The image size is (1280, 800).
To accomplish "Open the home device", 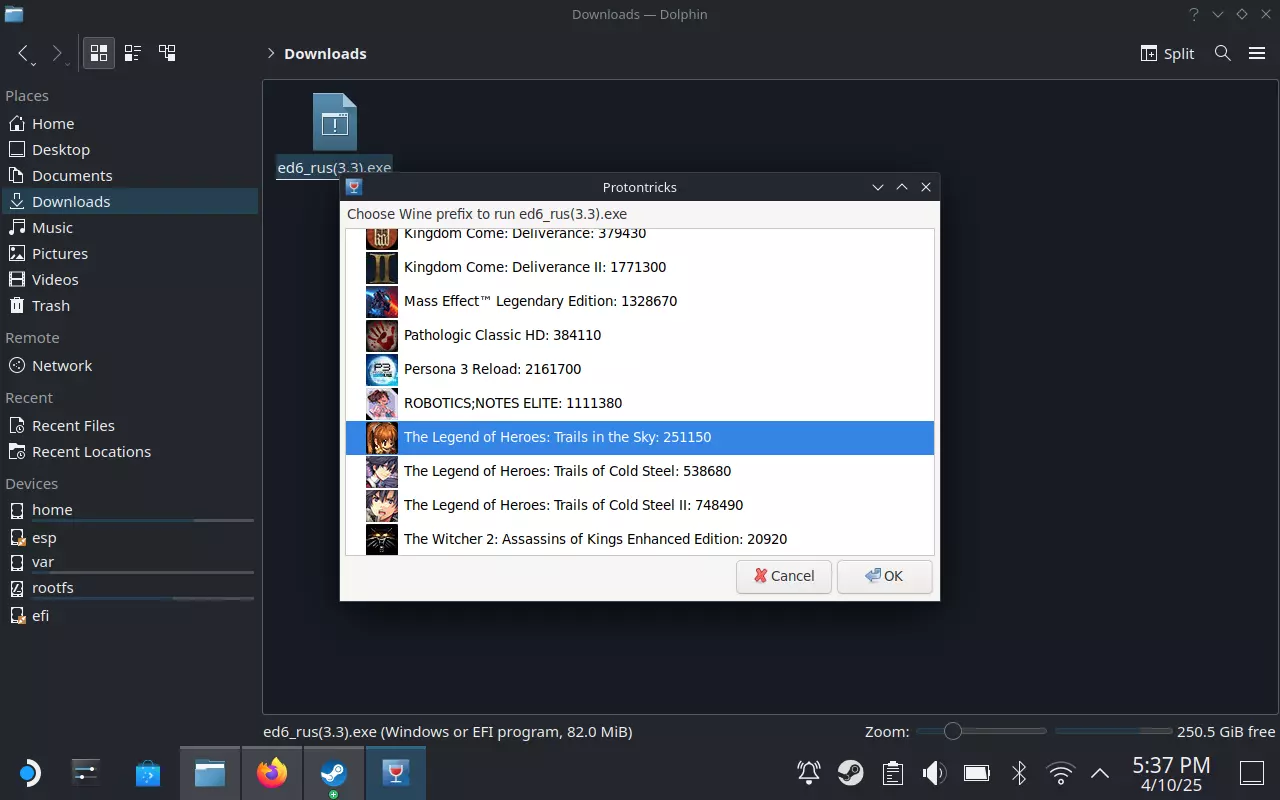I will pos(130,510).
